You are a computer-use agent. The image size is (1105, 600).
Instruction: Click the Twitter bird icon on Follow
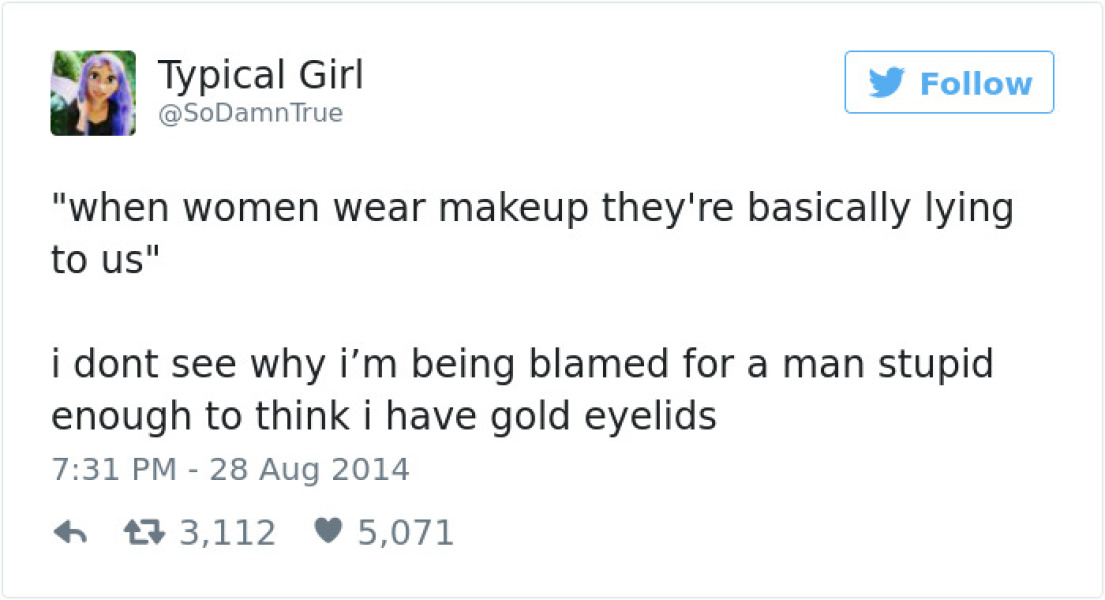tap(887, 83)
